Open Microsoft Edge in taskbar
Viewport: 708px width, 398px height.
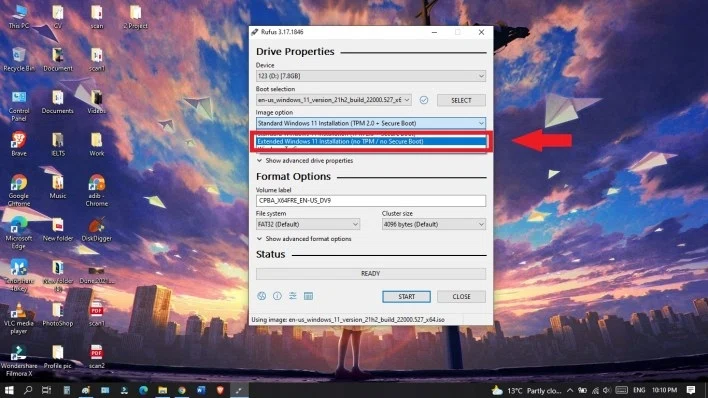pyautogui.click(x=144, y=390)
